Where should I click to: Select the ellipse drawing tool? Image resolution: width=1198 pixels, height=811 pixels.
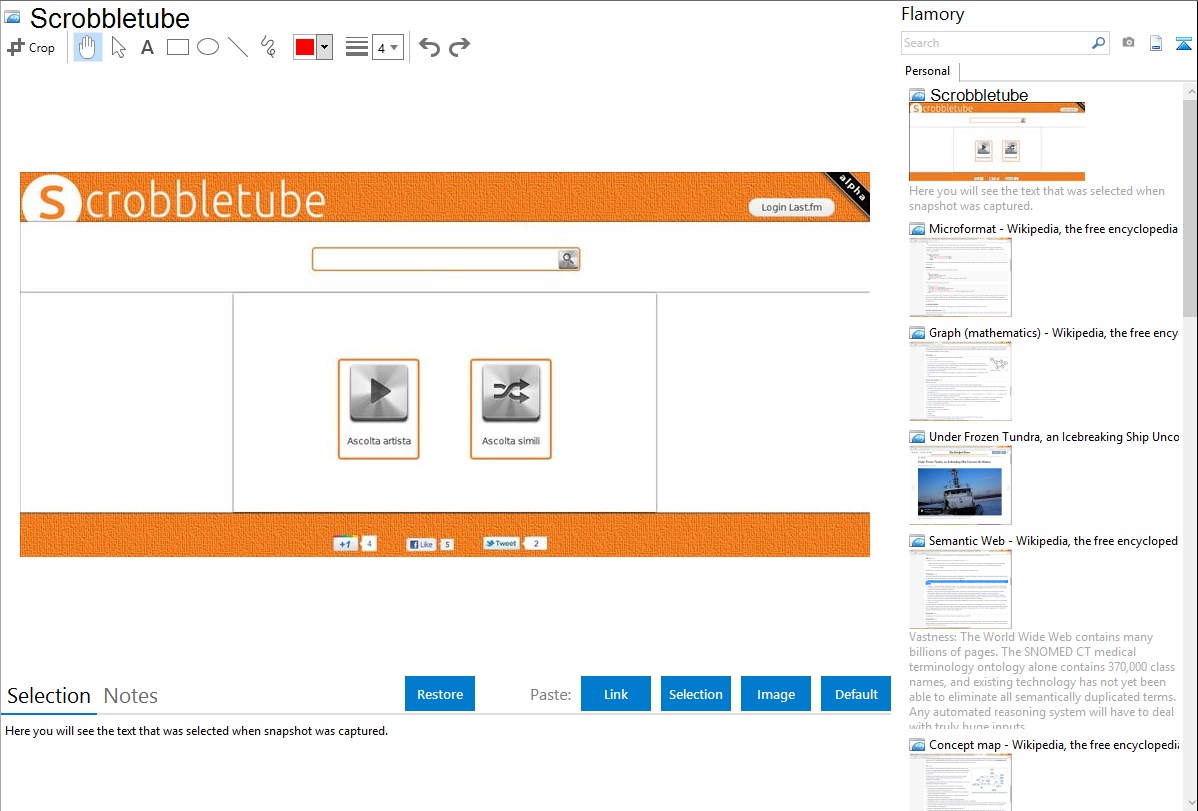208,47
